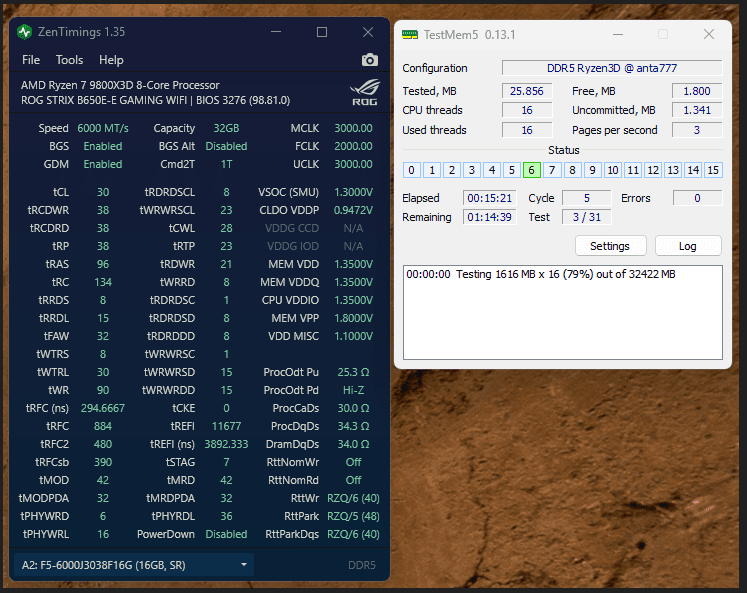Click the Errors count field
The image size is (747, 593).
(x=697, y=198)
